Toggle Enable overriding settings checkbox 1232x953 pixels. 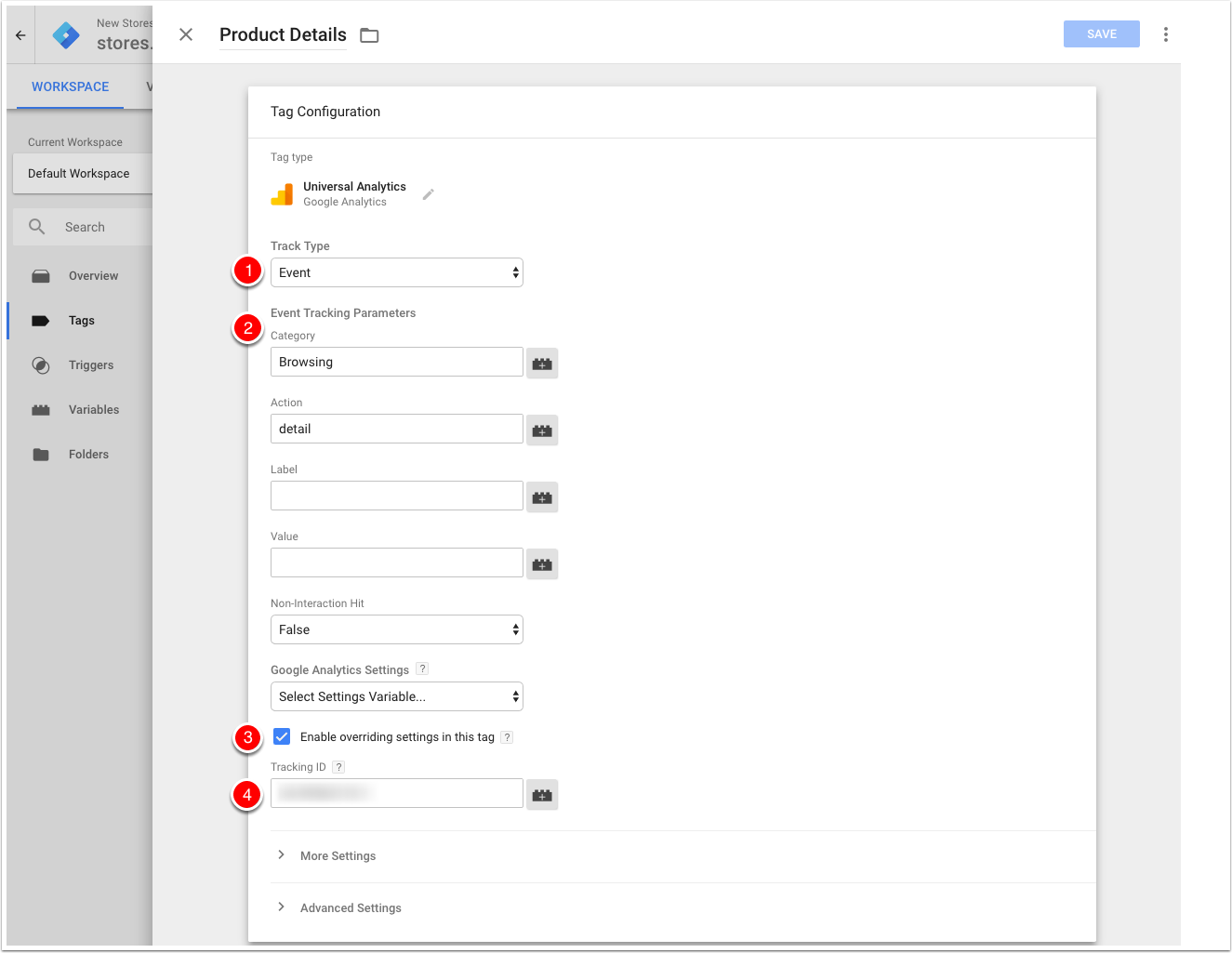tap(282, 736)
